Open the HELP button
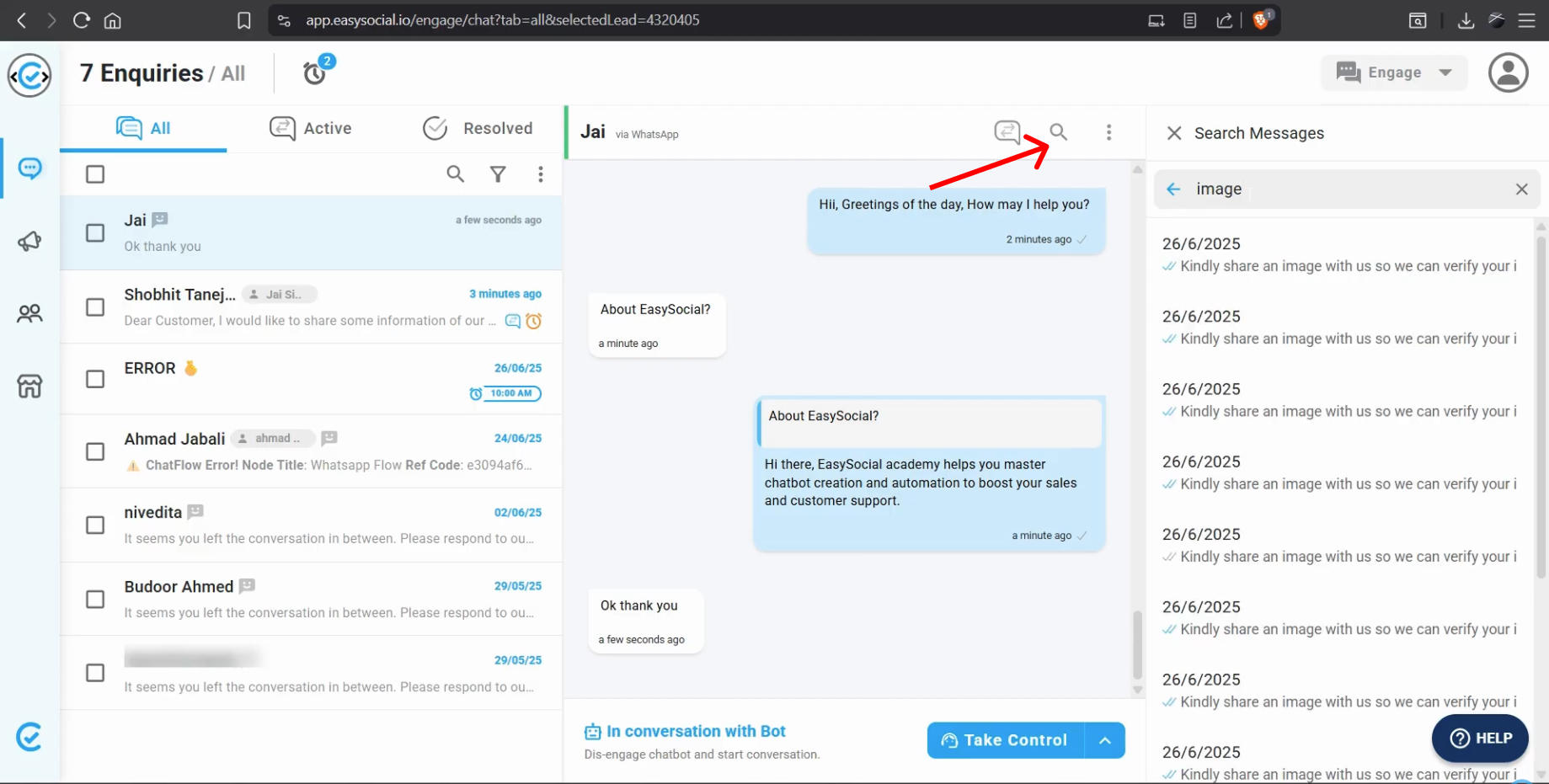 point(1480,739)
